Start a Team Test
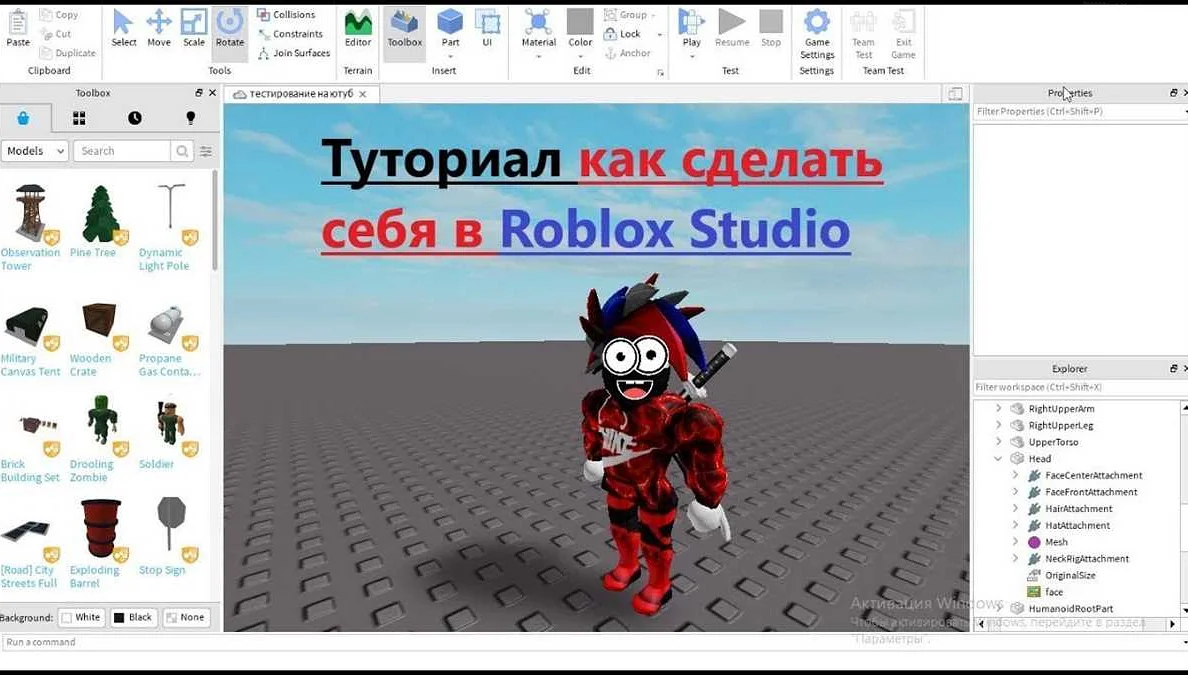This screenshot has height=675, width=1188. point(863,34)
